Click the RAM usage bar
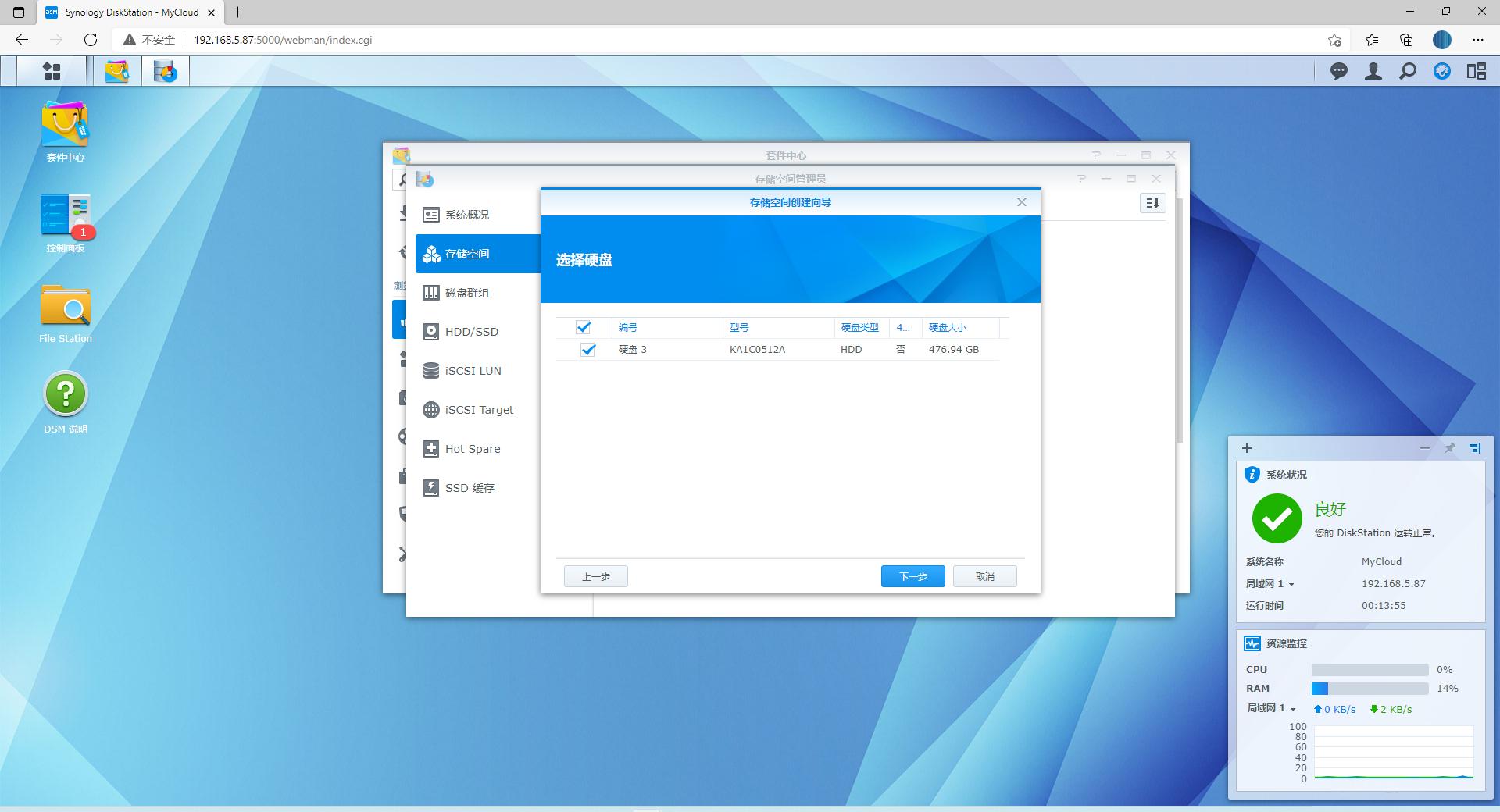Viewport: 1500px width, 812px height. (x=1370, y=689)
